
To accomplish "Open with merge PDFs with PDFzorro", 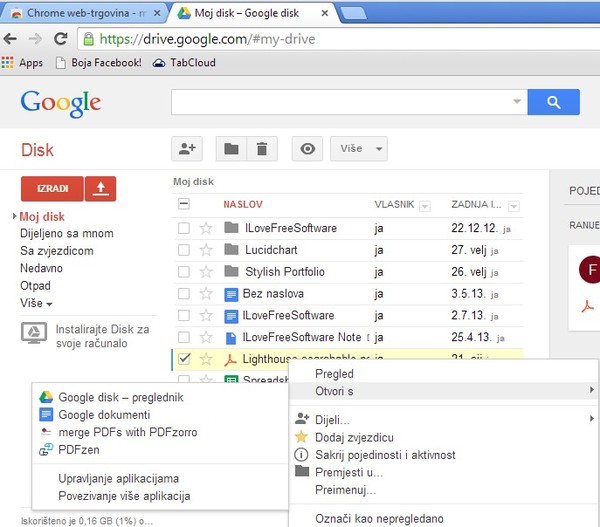I will [x=127, y=432].
